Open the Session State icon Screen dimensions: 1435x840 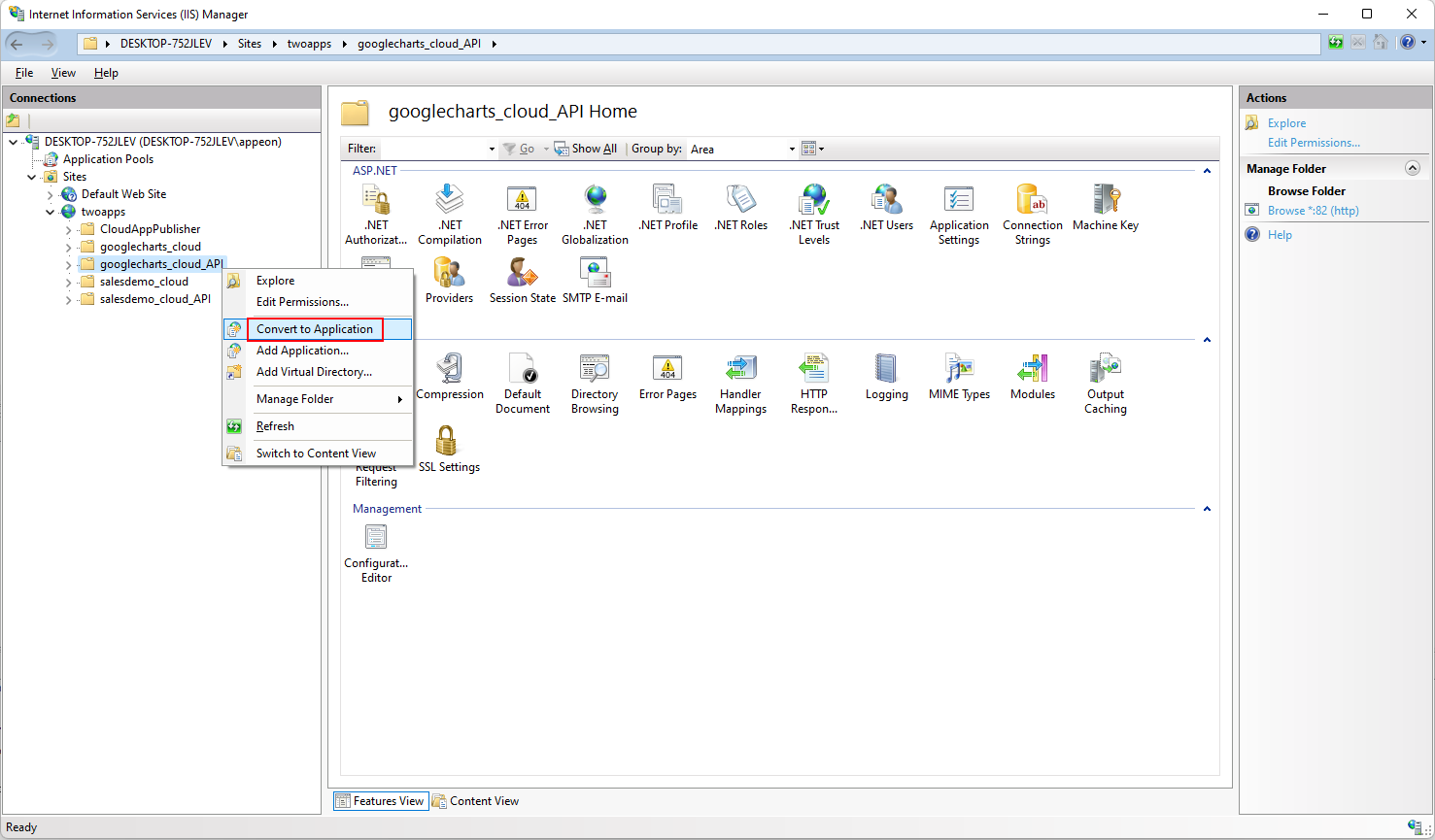click(522, 282)
